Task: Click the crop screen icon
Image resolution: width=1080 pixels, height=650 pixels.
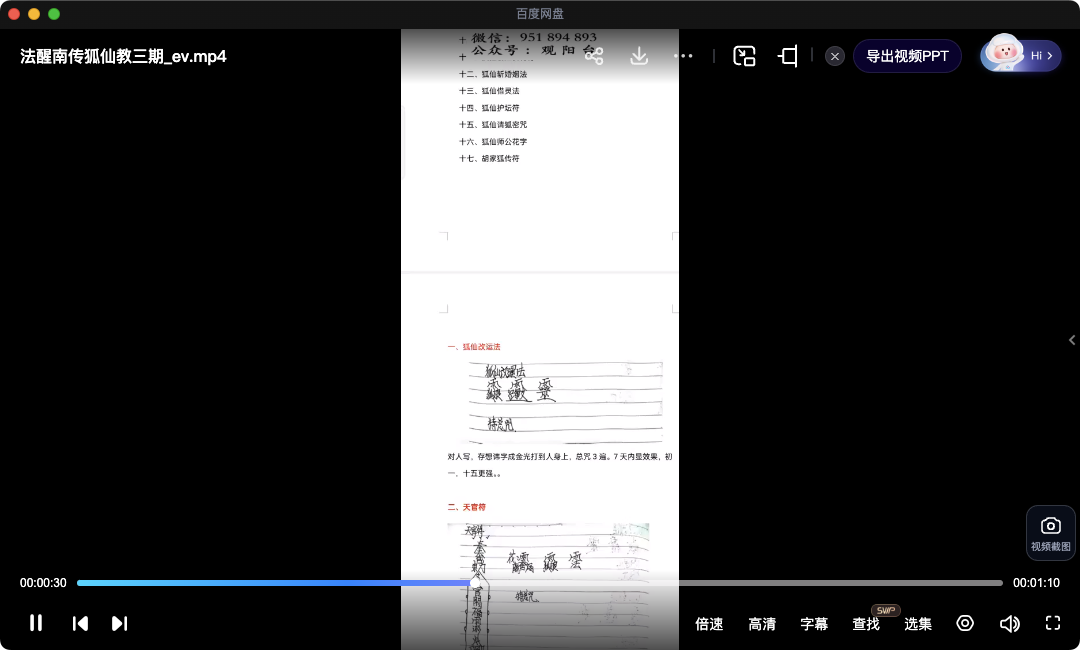Action: pyautogui.click(x=788, y=56)
